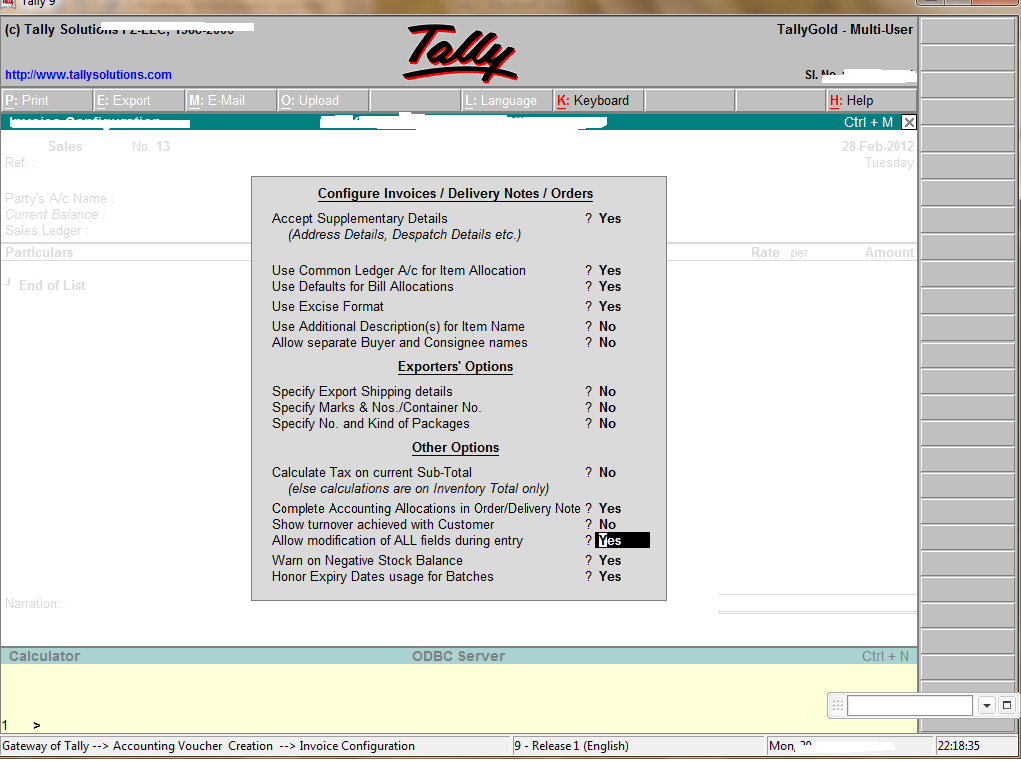
Task: Click the clock showing 22:18:35
Action: click(x=958, y=746)
